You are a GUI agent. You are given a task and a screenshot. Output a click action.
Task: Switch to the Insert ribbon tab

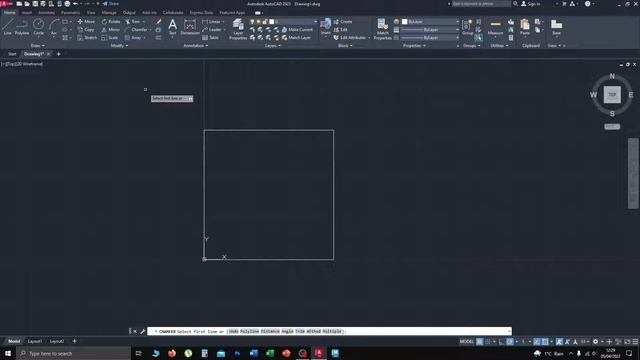27,13
